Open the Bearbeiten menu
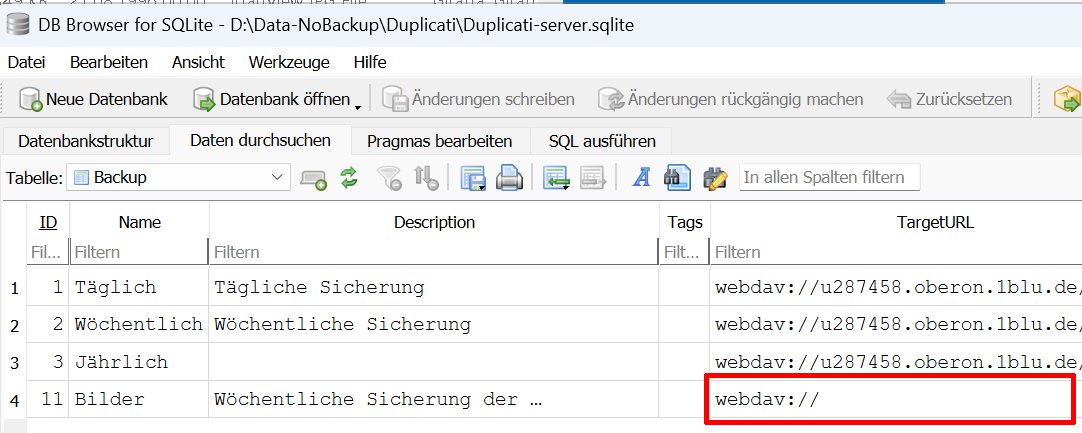The width and height of the screenshot is (1082, 433). pos(109,62)
